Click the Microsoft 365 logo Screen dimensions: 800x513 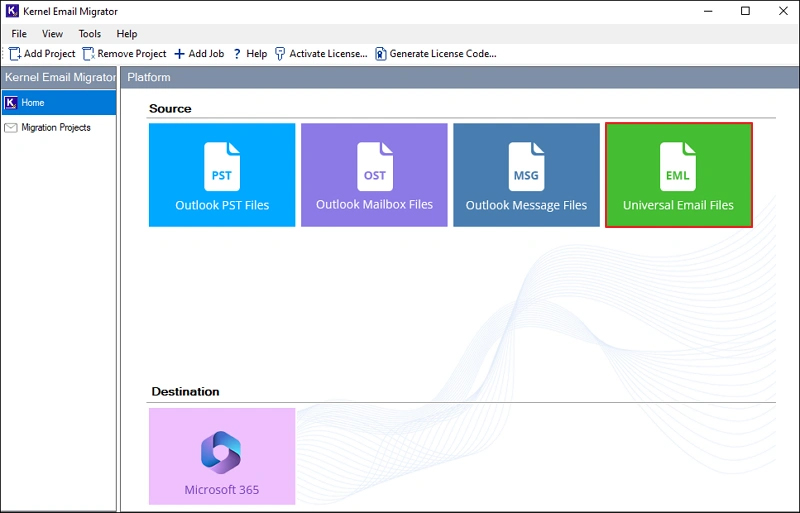[221, 452]
